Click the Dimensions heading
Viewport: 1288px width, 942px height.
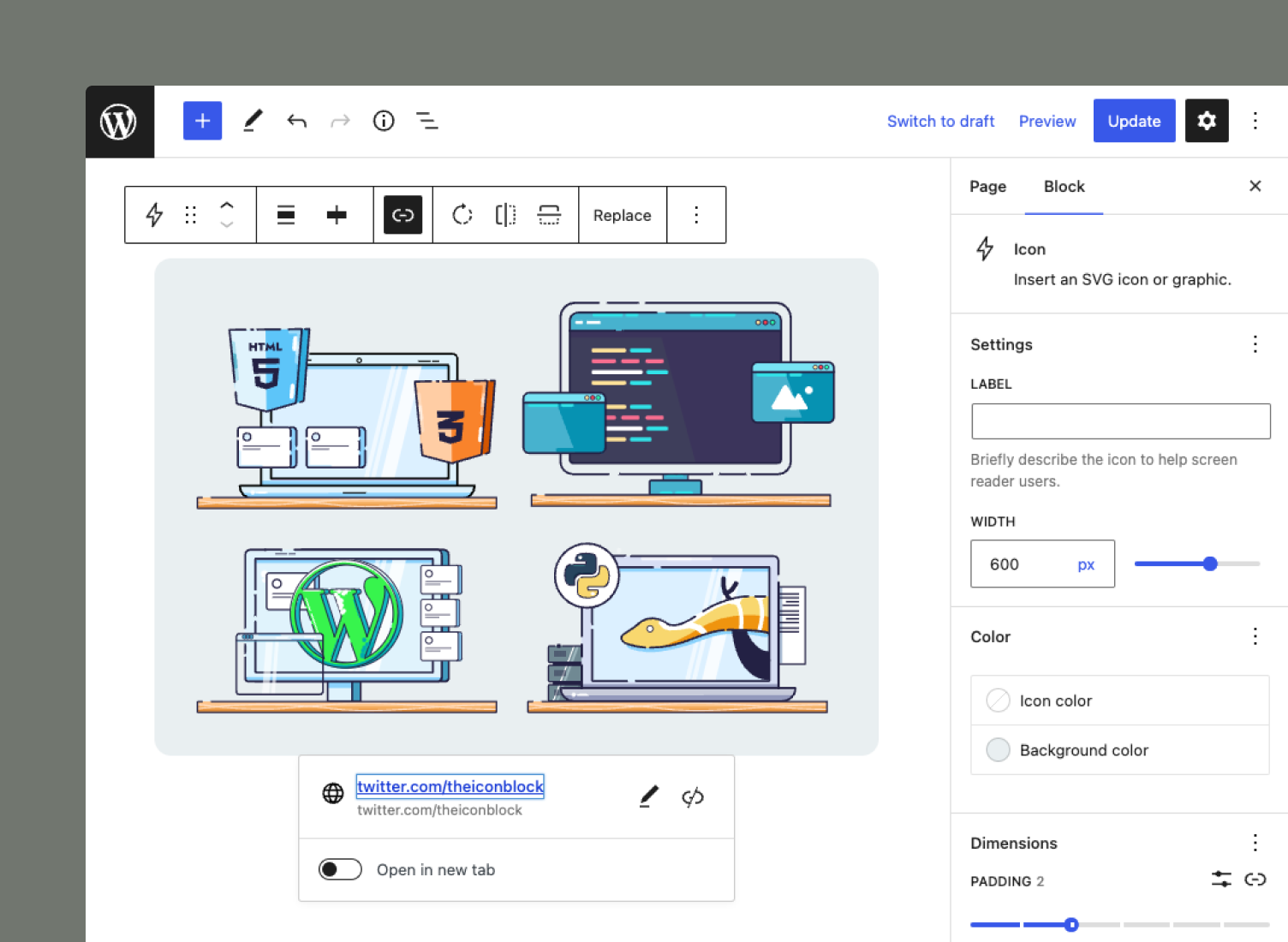tap(1014, 844)
